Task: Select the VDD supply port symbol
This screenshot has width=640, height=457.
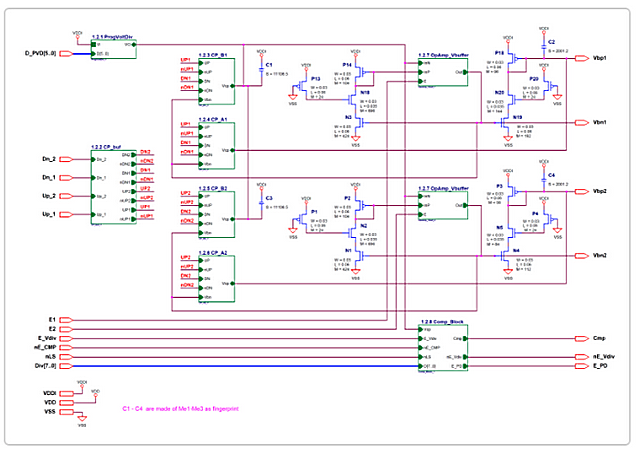Action: click(67, 403)
